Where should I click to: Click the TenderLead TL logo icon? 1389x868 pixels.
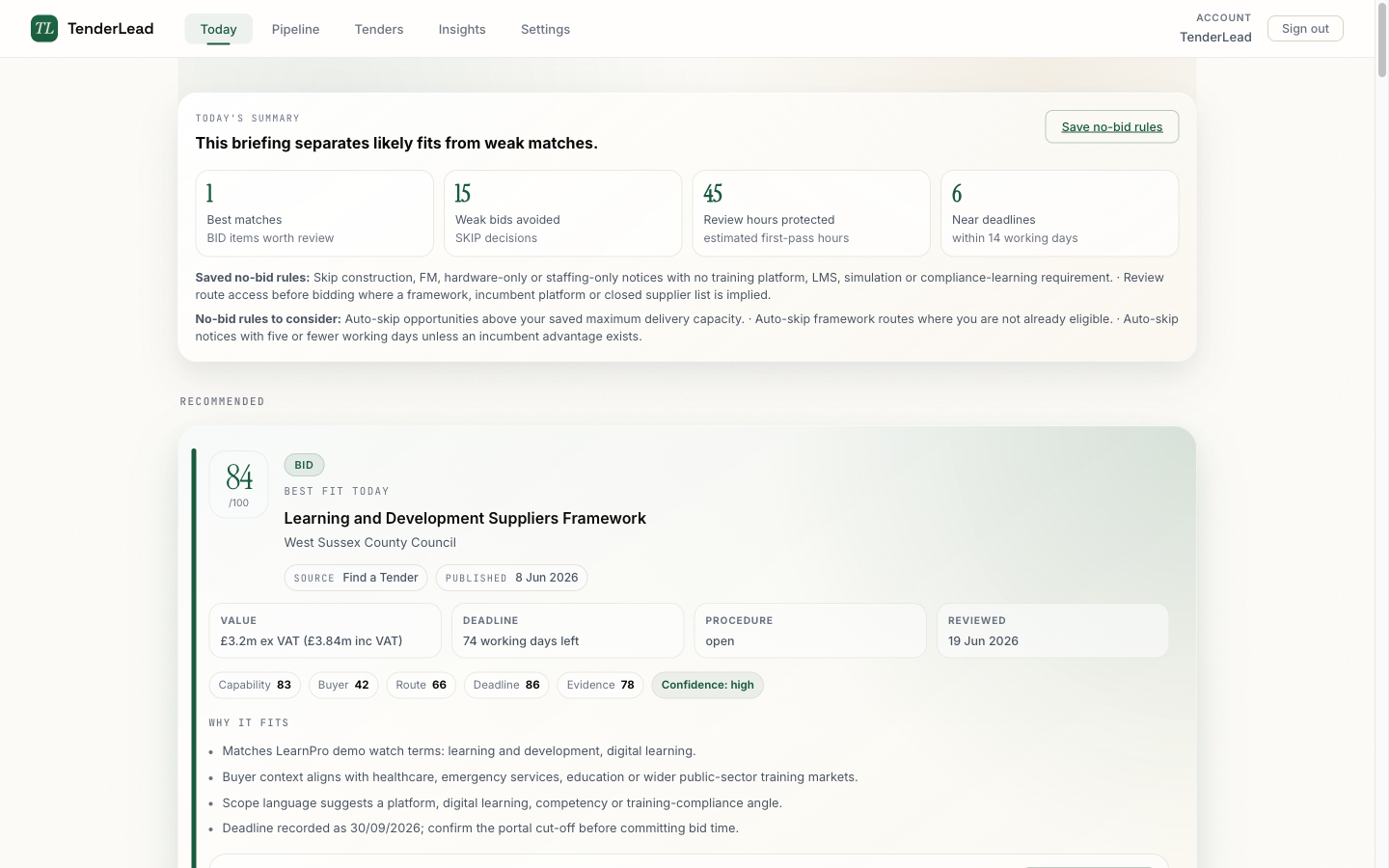coord(44,29)
